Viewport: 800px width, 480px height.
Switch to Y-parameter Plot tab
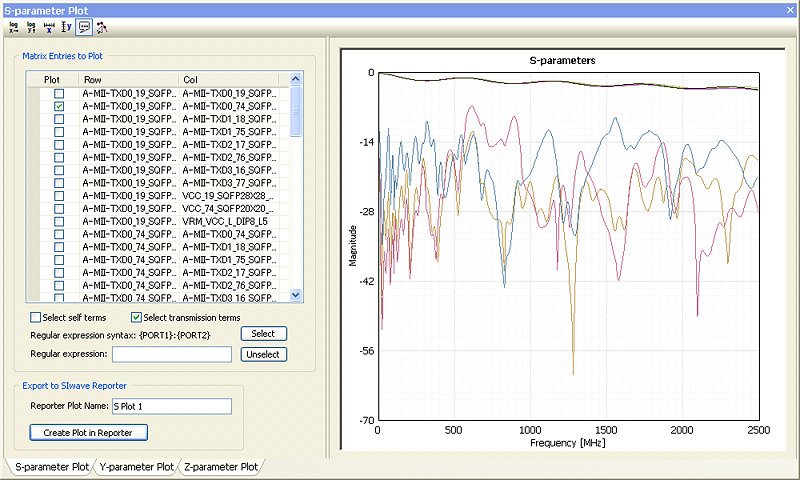click(136, 467)
